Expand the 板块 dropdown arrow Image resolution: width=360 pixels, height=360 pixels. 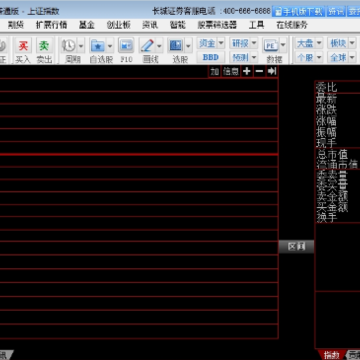352,43
